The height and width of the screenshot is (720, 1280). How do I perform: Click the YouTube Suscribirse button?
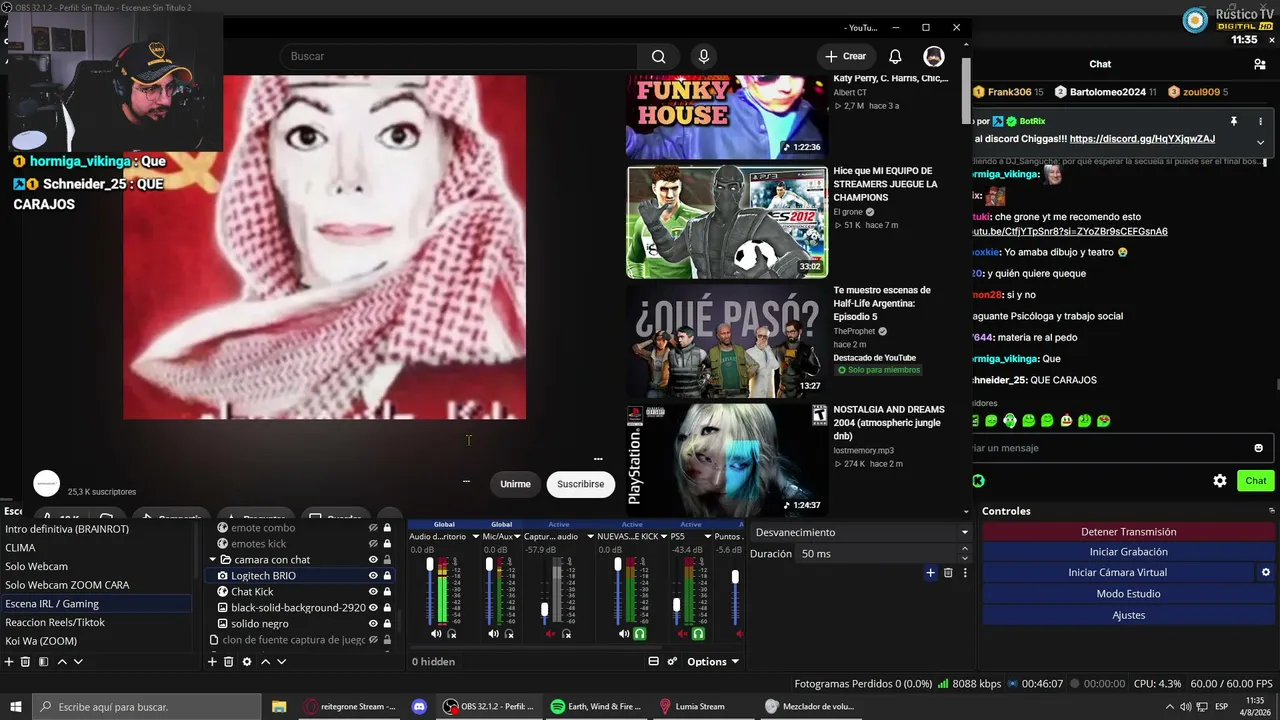pos(581,484)
